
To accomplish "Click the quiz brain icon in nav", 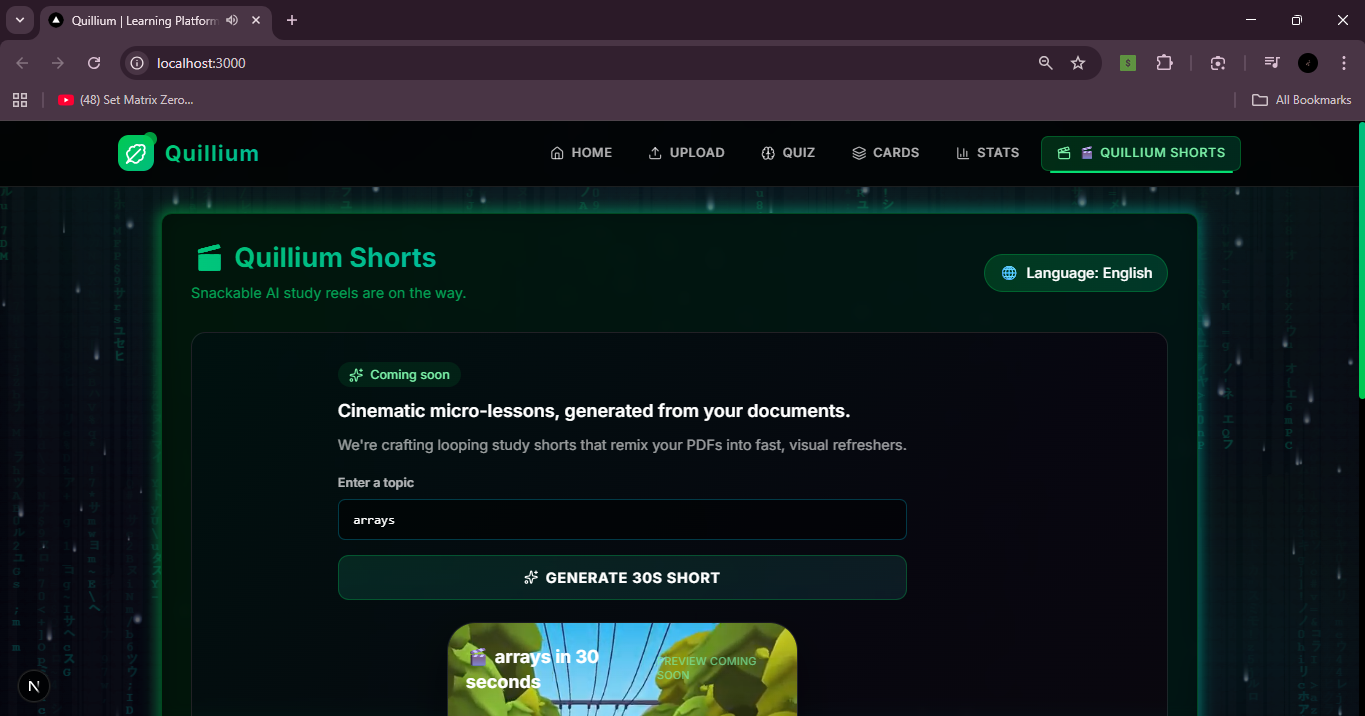I will (x=768, y=153).
